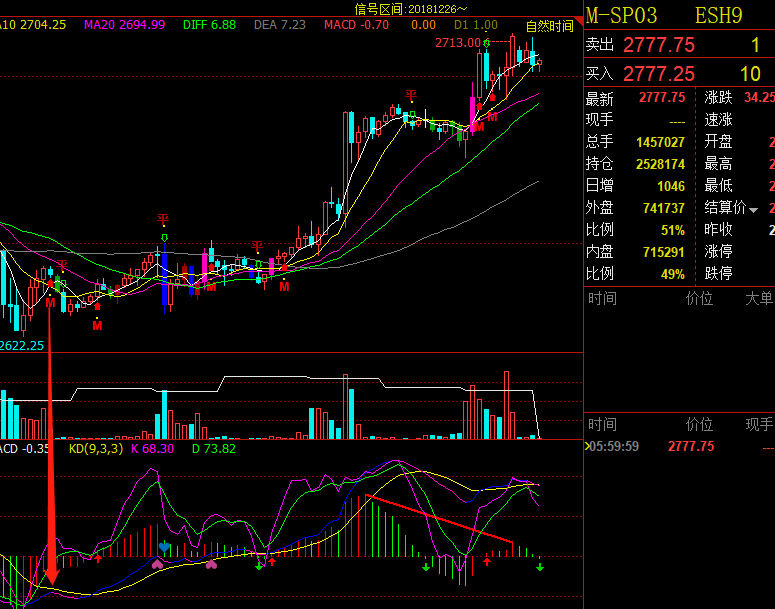Click the green DIFF 6.88 legend

210,25
